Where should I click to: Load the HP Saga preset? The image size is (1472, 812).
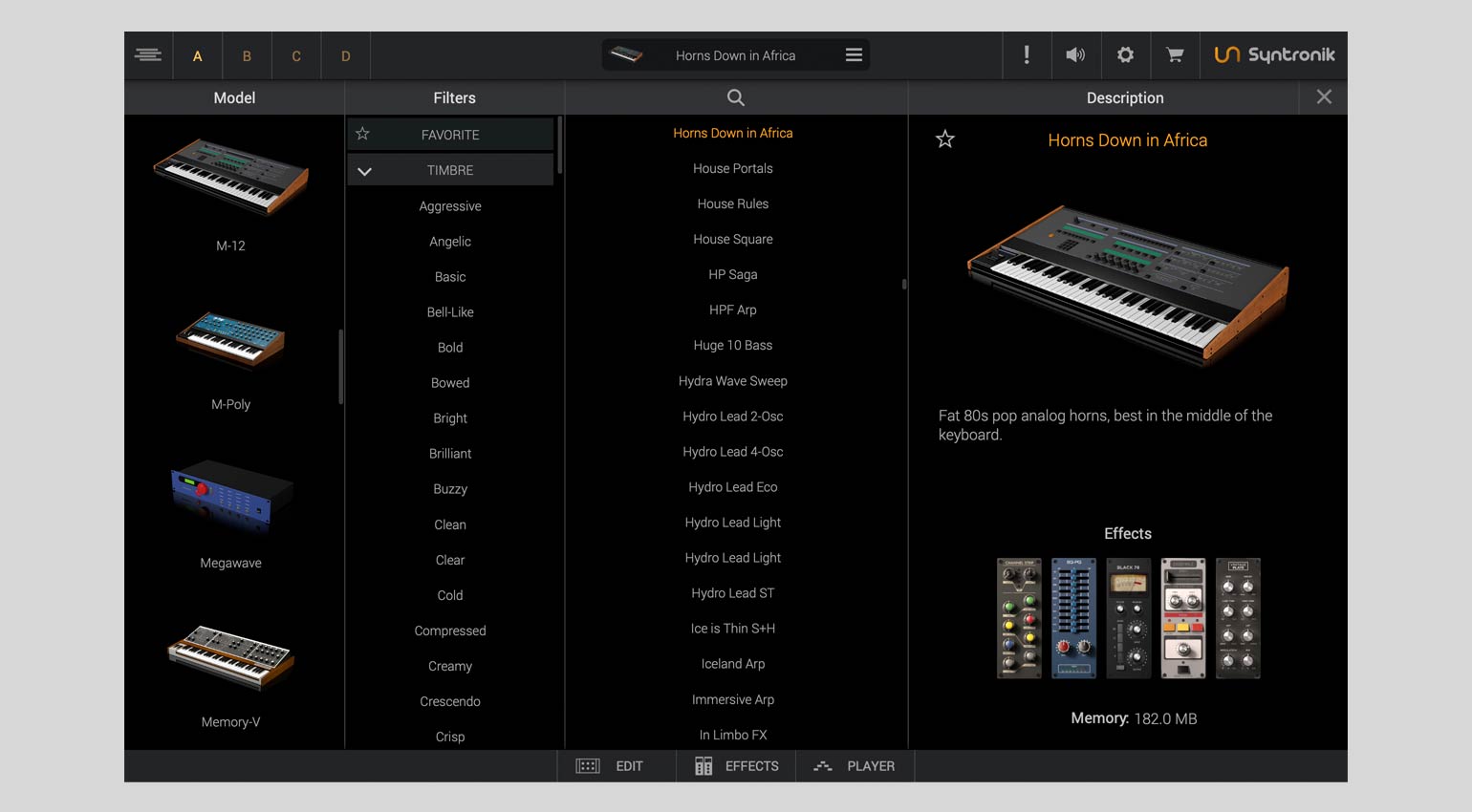[733, 274]
